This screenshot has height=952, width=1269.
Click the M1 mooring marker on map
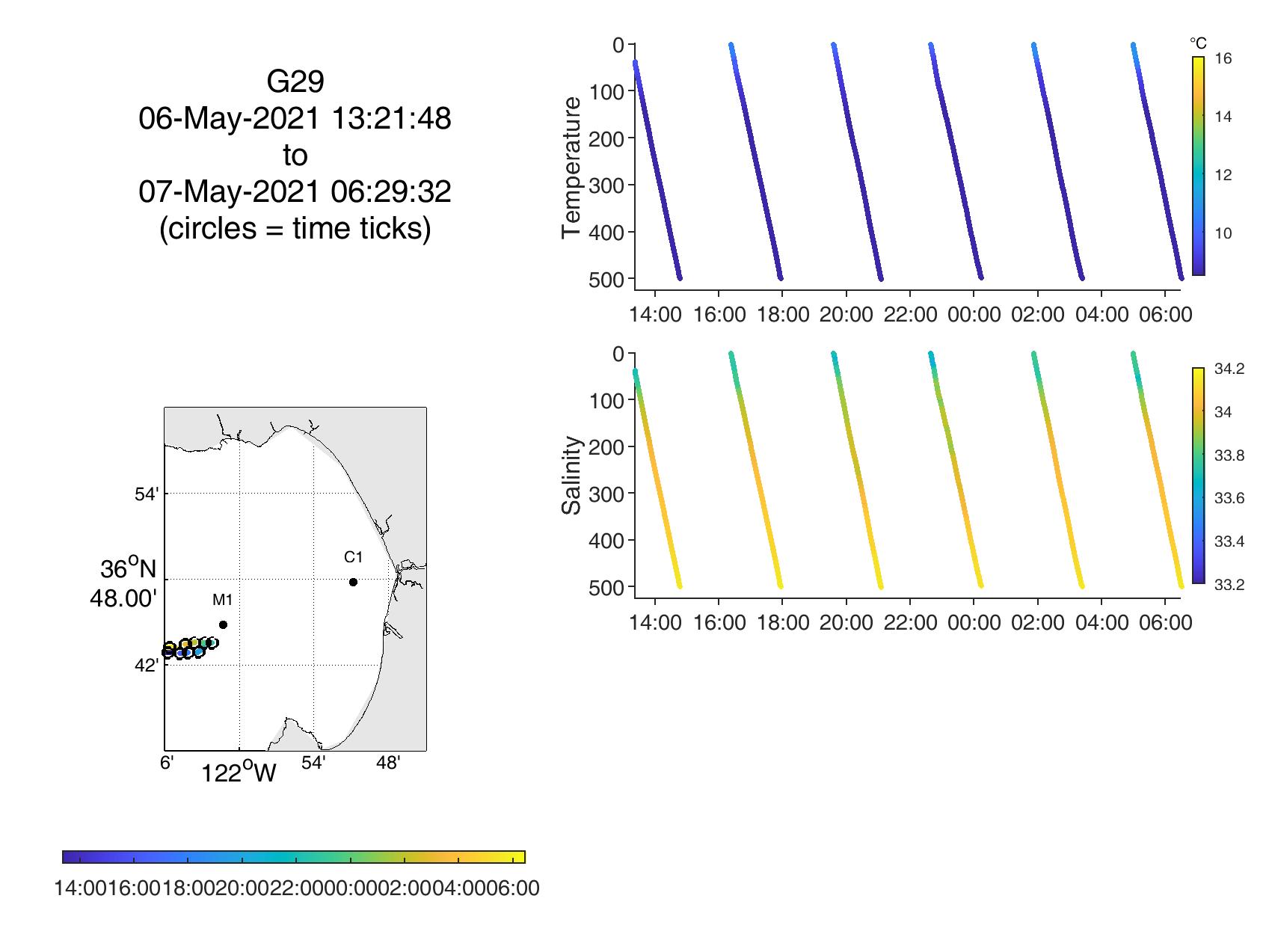(223, 624)
